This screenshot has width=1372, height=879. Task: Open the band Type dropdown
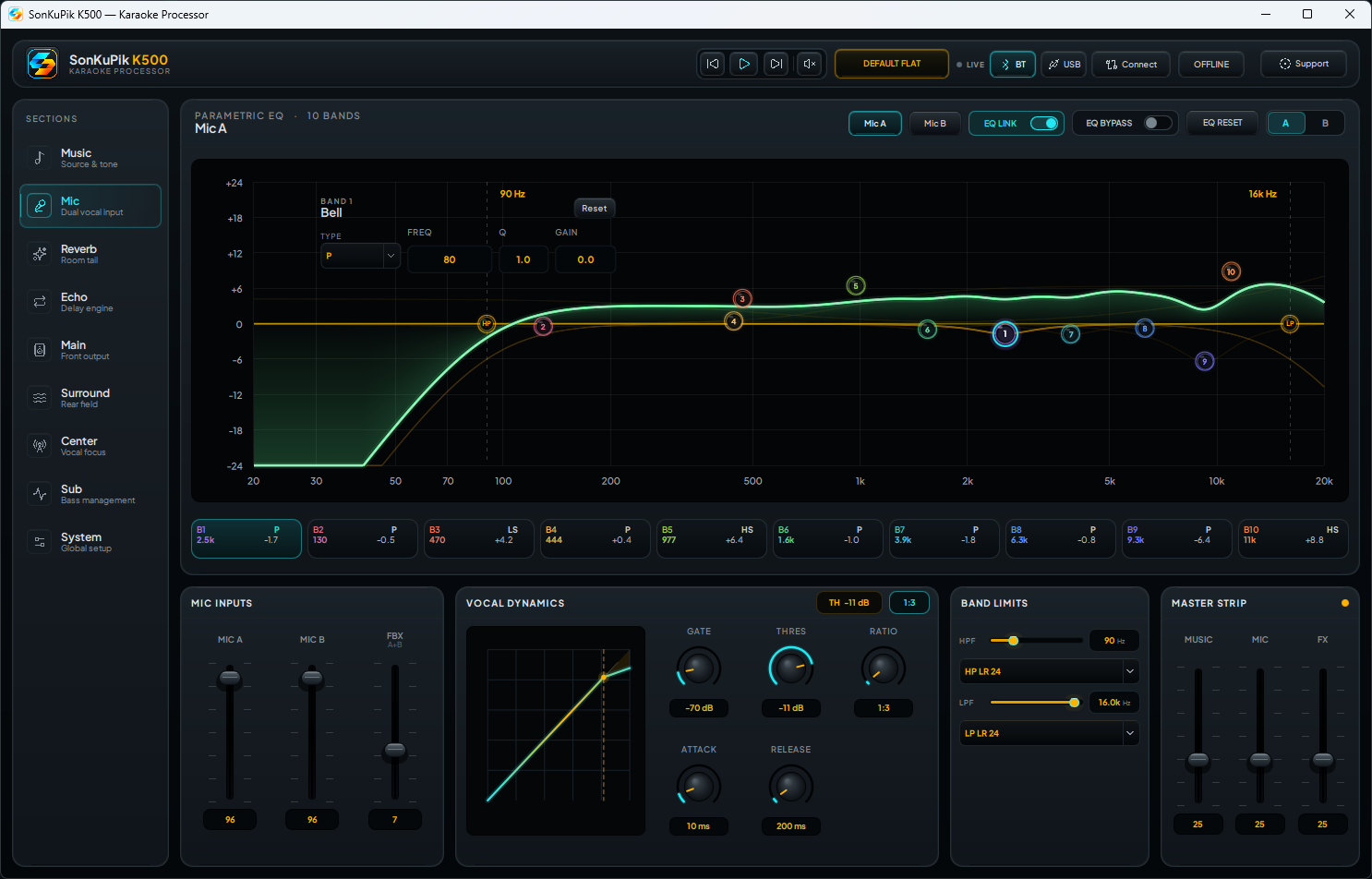pyautogui.click(x=360, y=256)
